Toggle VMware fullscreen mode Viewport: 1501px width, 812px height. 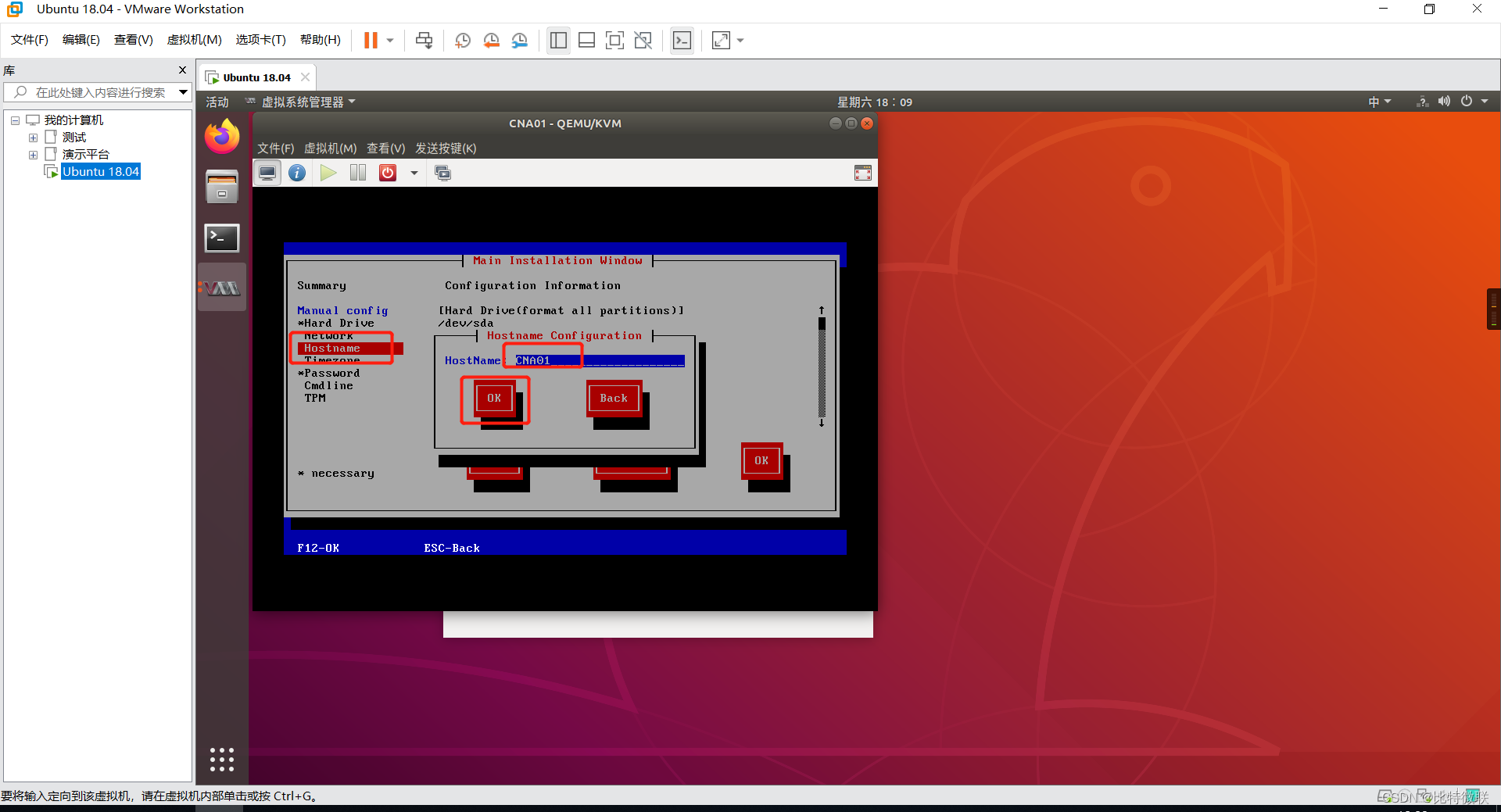tap(615, 40)
